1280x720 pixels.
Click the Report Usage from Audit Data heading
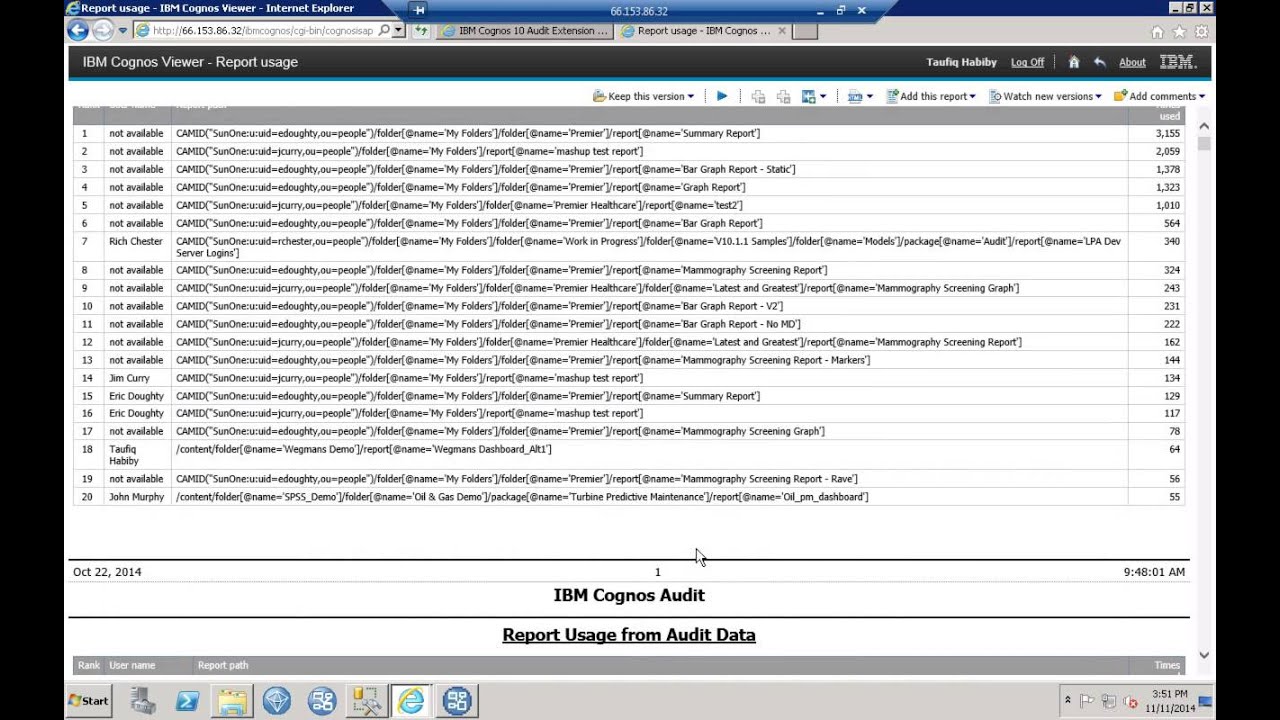coord(629,635)
